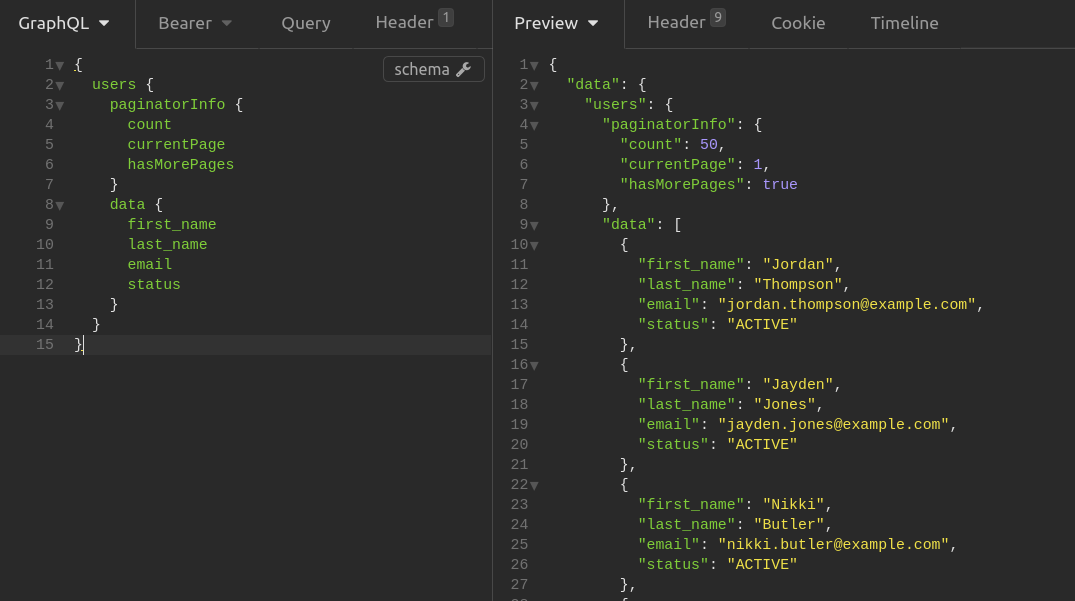Collapse response "paginatorInfo" fold arrow
The width and height of the screenshot is (1075, 601).
(x=534, y=125)
